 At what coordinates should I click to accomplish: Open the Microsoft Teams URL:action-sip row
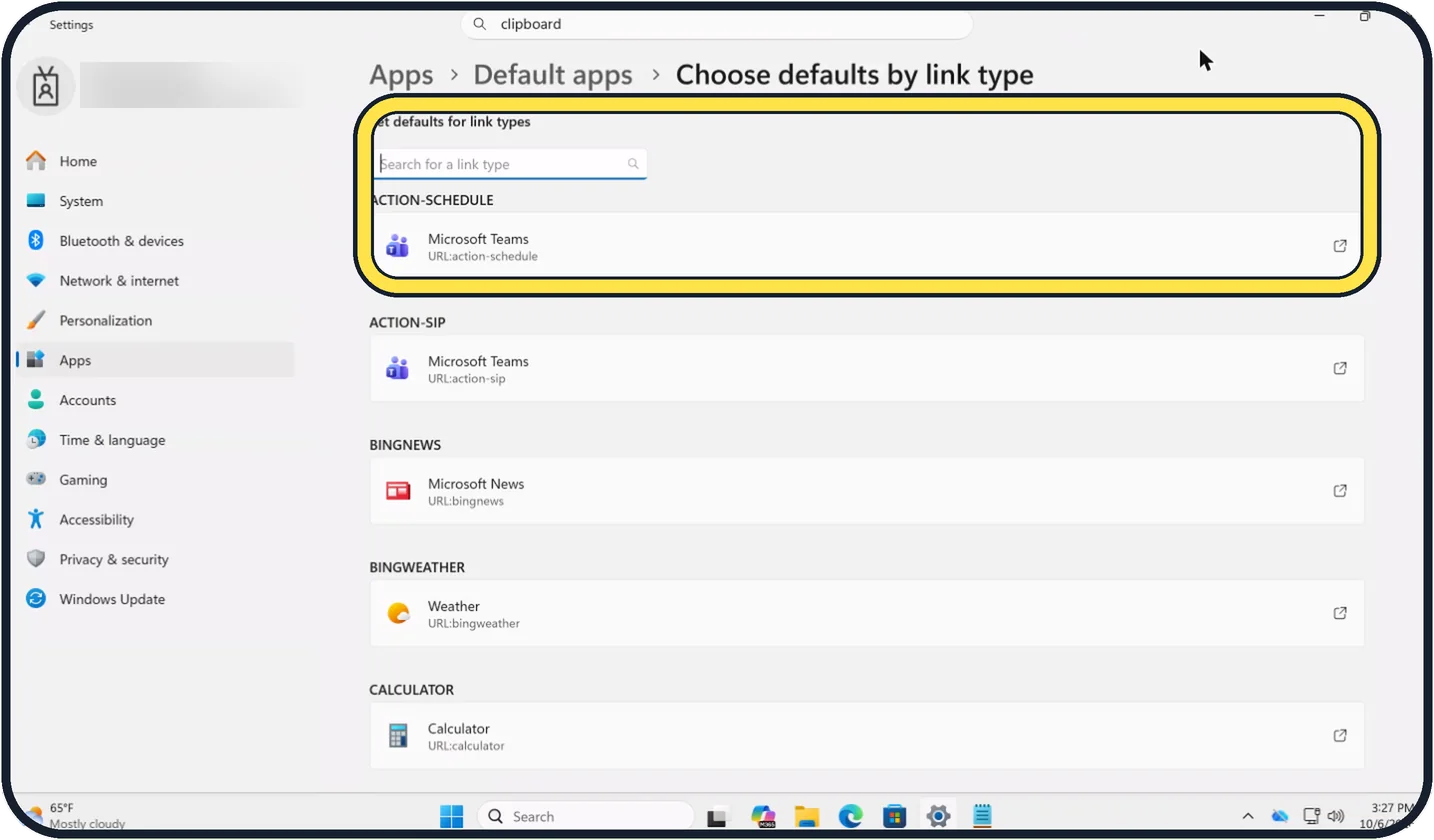tap(866, 368)
